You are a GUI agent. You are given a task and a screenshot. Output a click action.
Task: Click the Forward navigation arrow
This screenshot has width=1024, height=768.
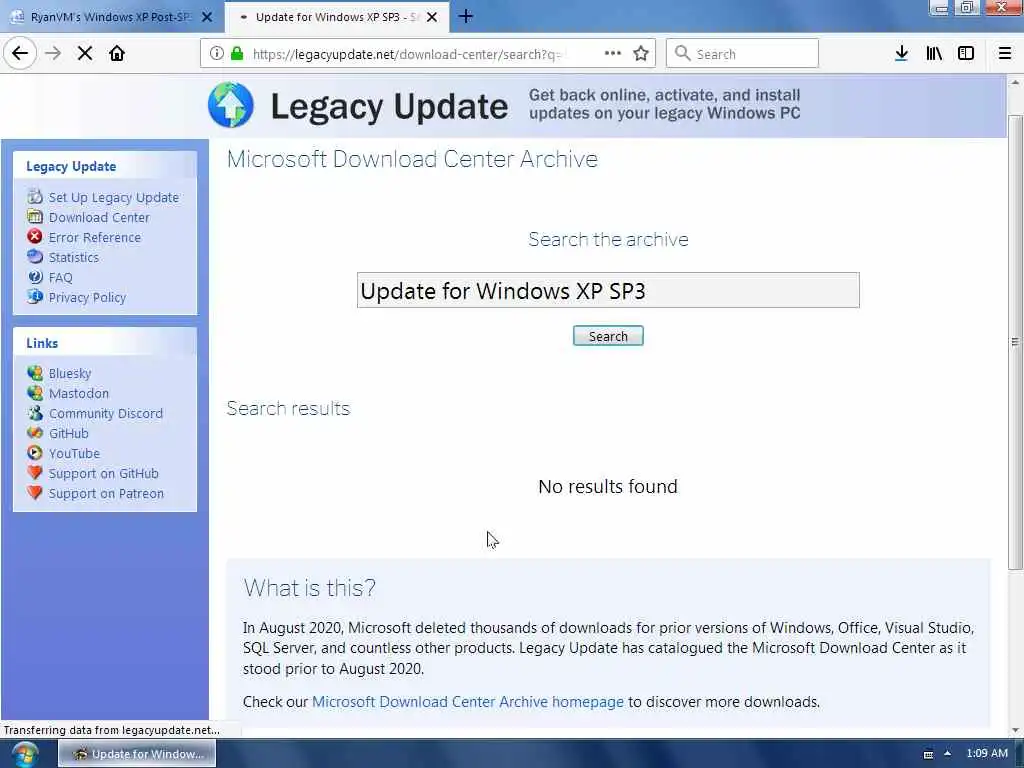click(x=53, y=54)
